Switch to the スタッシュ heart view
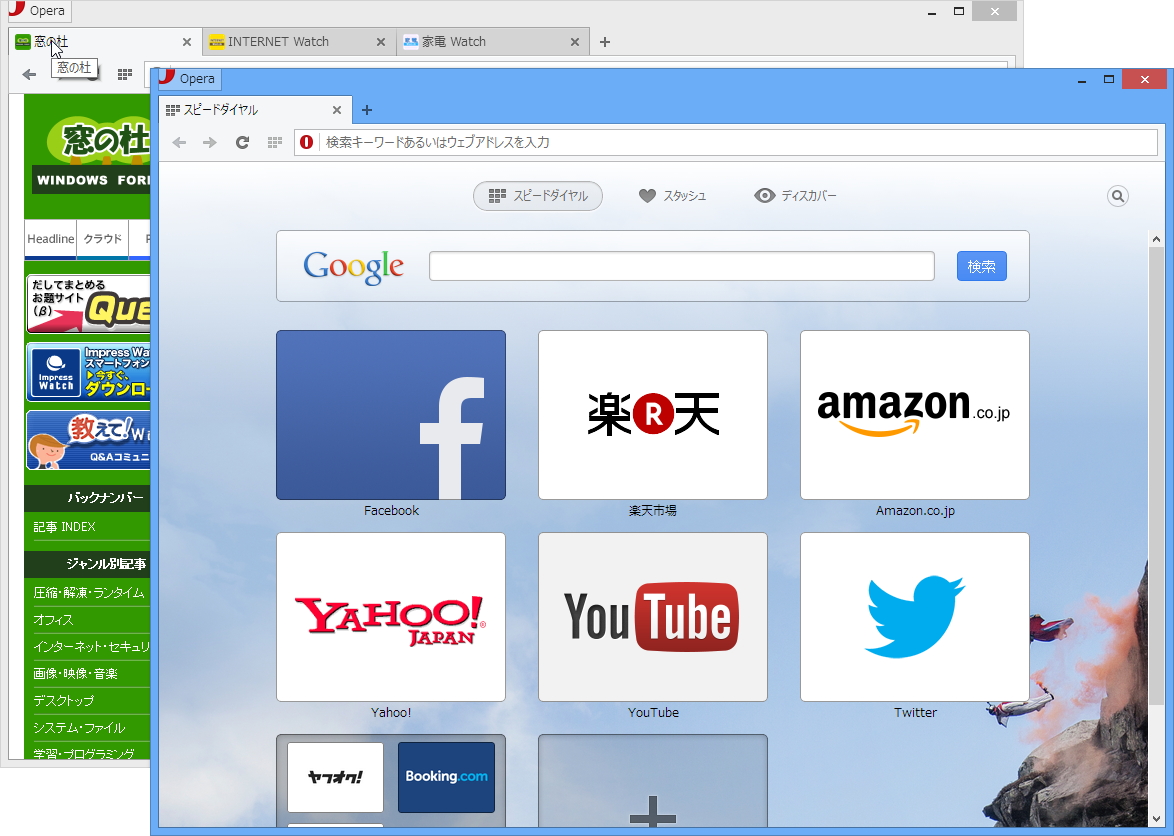This screenshot has width=1174, height=836. point(672,196)
